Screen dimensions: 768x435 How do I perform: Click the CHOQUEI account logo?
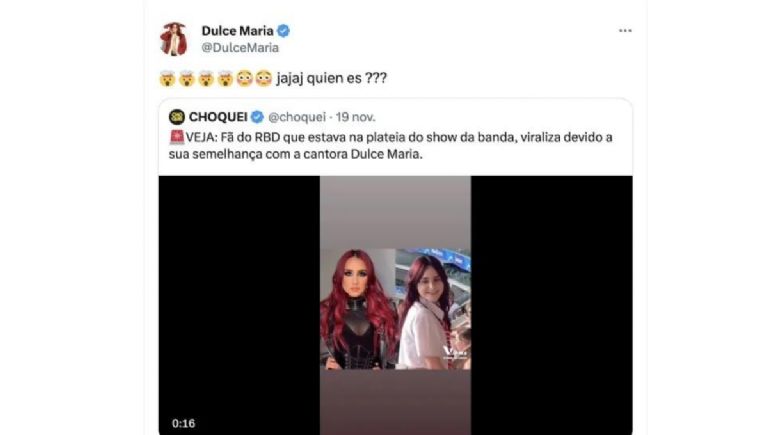coord(177,117)
